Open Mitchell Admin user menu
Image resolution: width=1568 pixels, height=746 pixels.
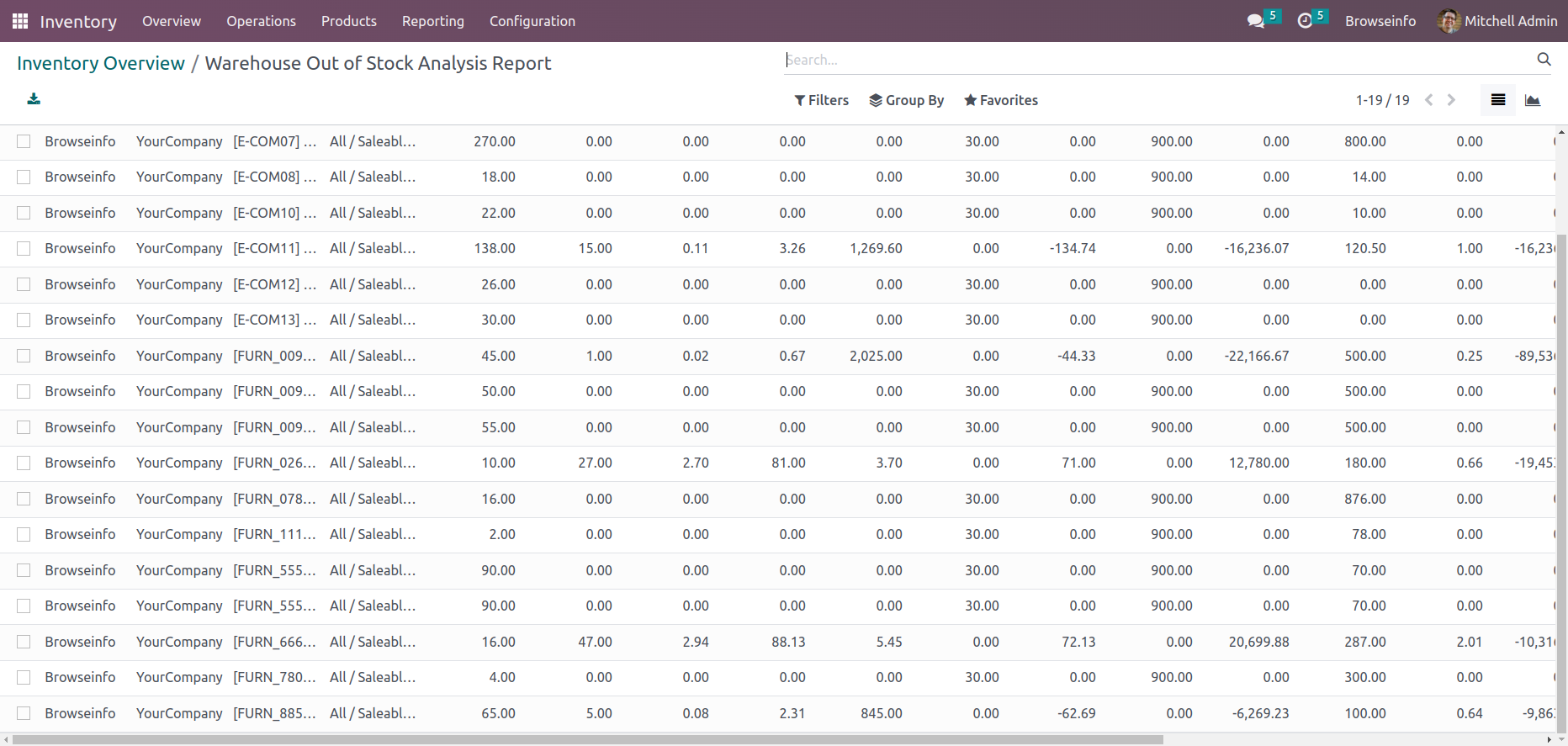(1498, 21)
